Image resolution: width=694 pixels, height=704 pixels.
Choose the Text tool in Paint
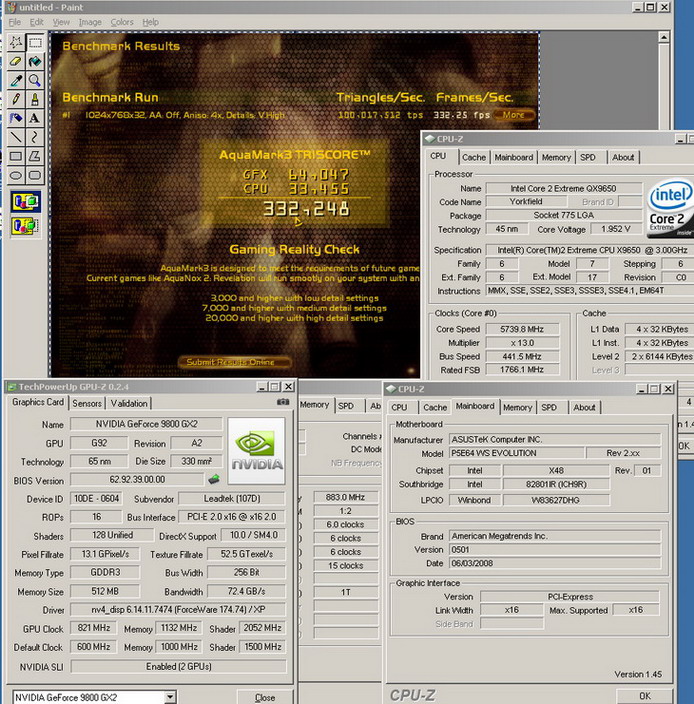[35, 118]
